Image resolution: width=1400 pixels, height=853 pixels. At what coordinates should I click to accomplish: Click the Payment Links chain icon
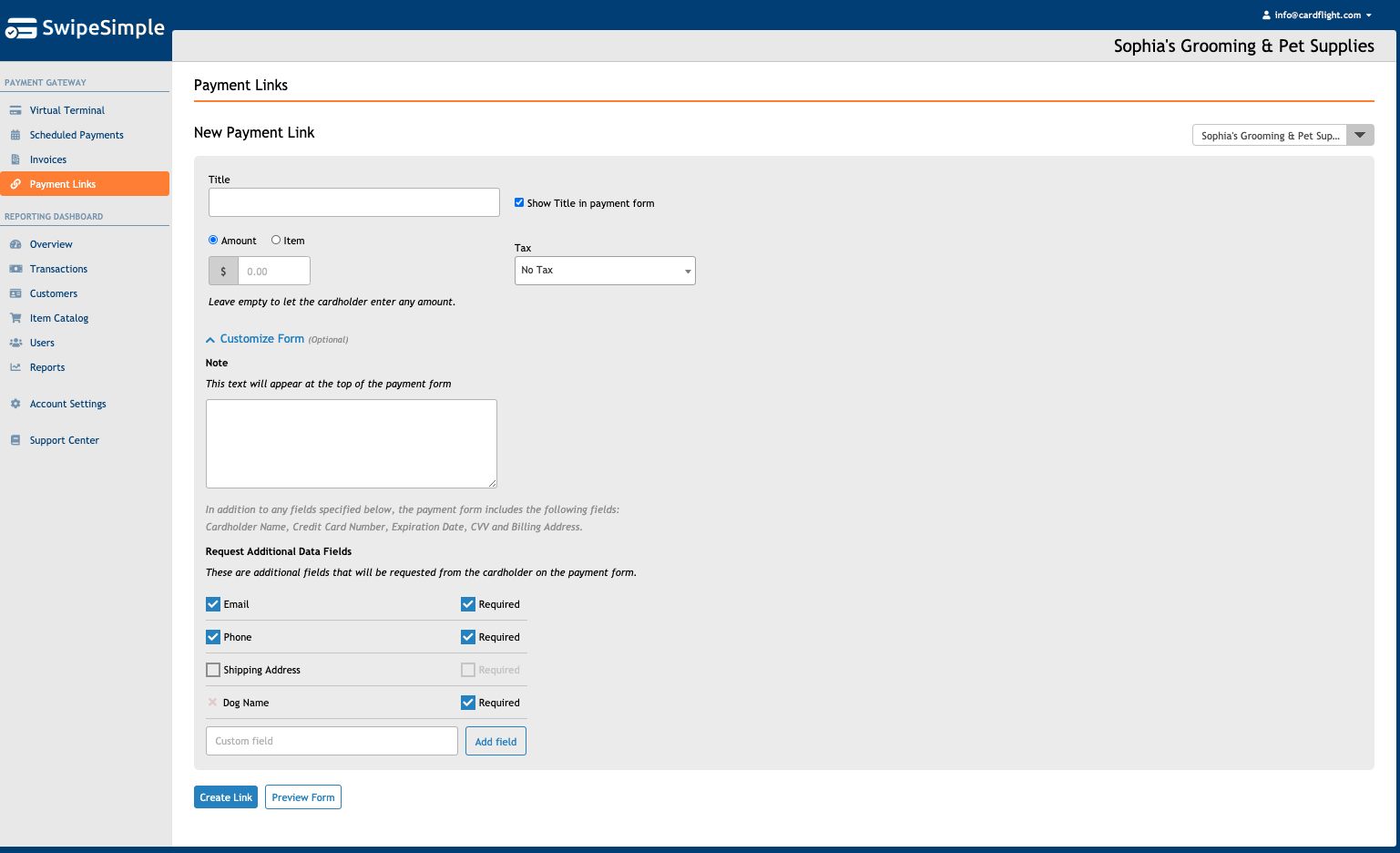(15, 184)
